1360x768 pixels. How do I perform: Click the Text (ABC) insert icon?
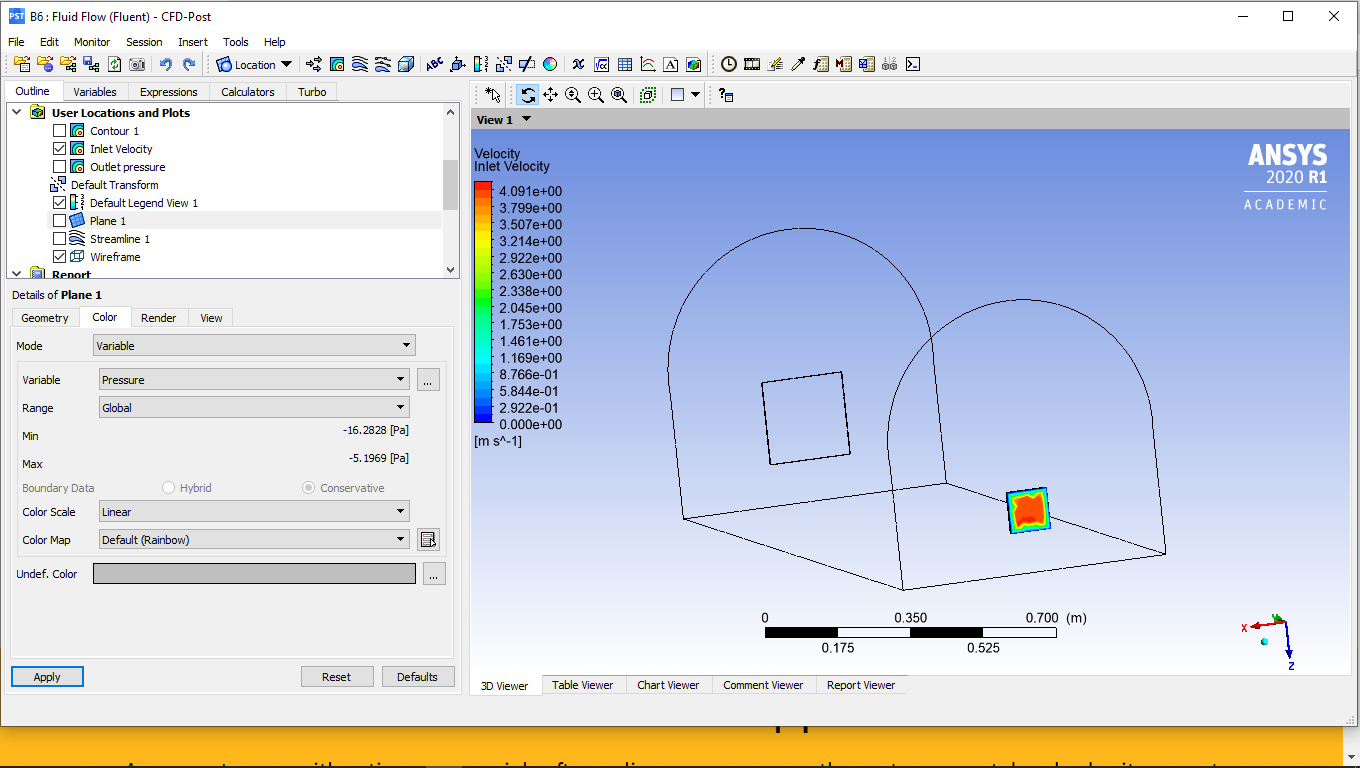[x=434, y=64]
